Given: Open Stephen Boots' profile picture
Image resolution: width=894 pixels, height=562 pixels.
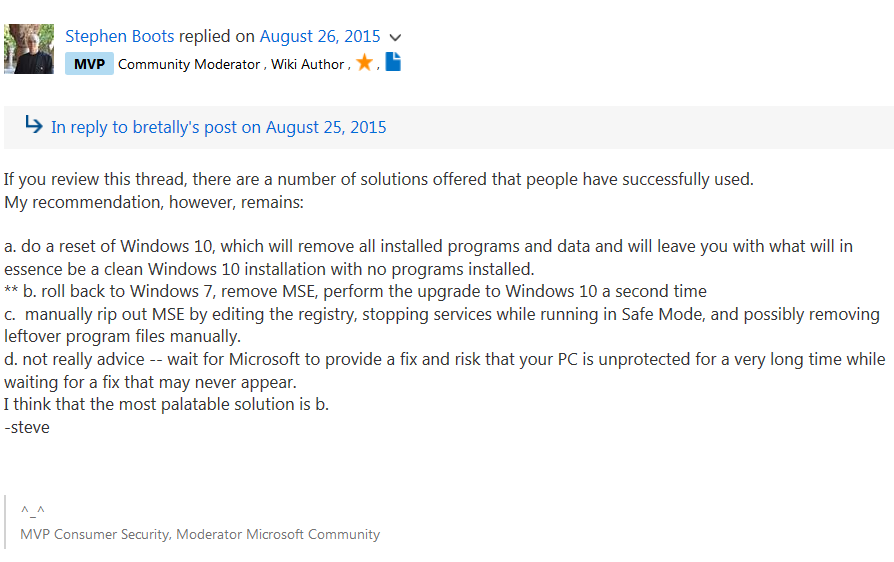Looking at the screenshot, I should tap(29, 48).
